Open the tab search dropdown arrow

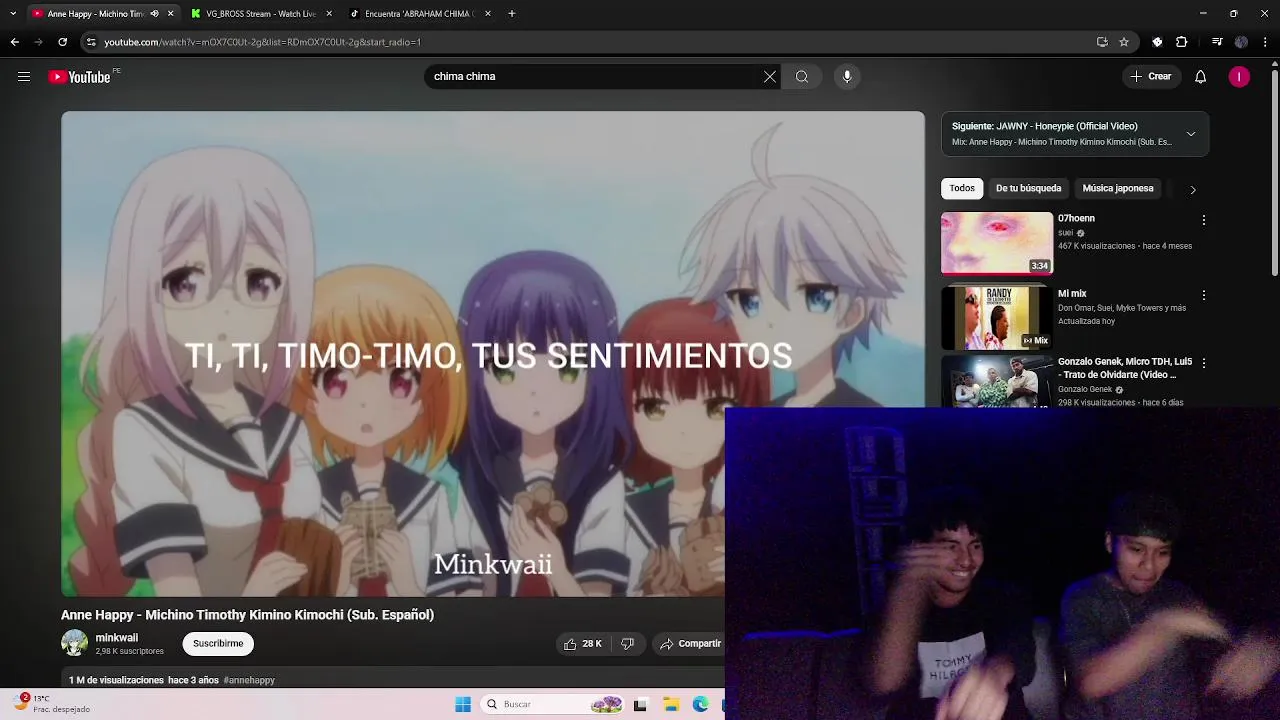13,14
